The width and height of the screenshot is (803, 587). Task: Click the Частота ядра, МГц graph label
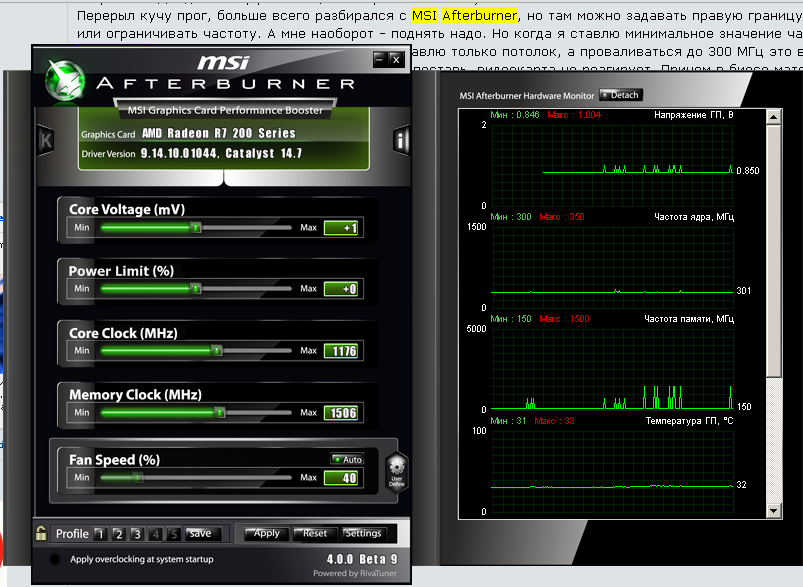(694, 217)
